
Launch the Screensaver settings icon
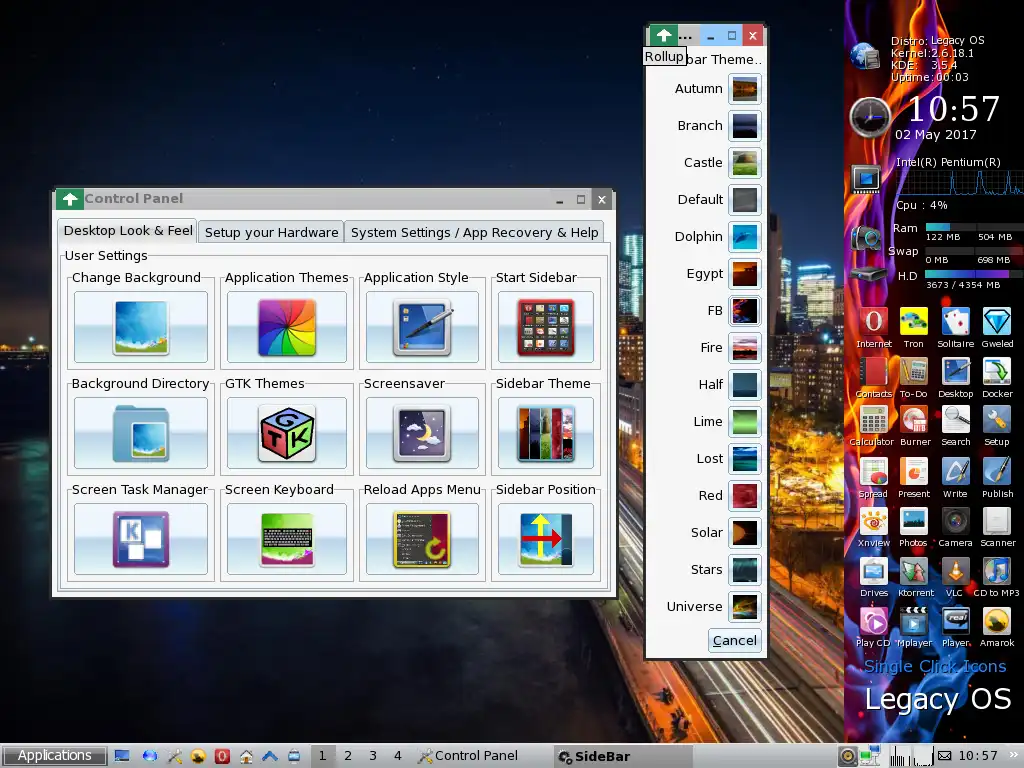(x=420, y=433)
